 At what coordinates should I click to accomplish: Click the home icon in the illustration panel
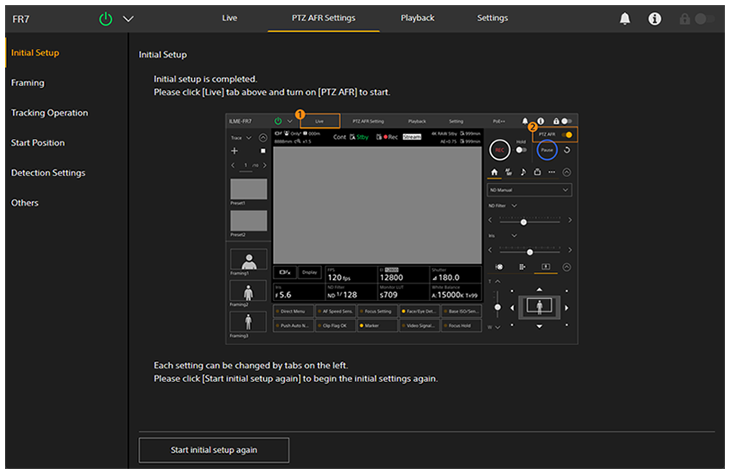(494, 171)
